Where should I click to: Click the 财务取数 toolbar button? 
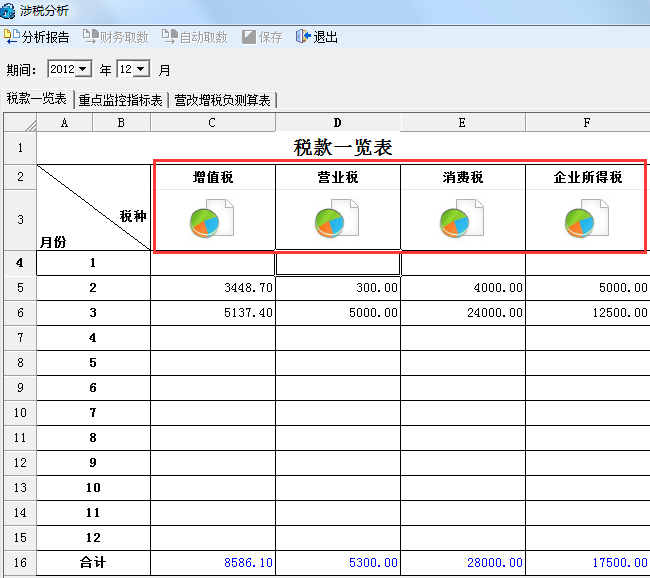[x=116, y=38]
